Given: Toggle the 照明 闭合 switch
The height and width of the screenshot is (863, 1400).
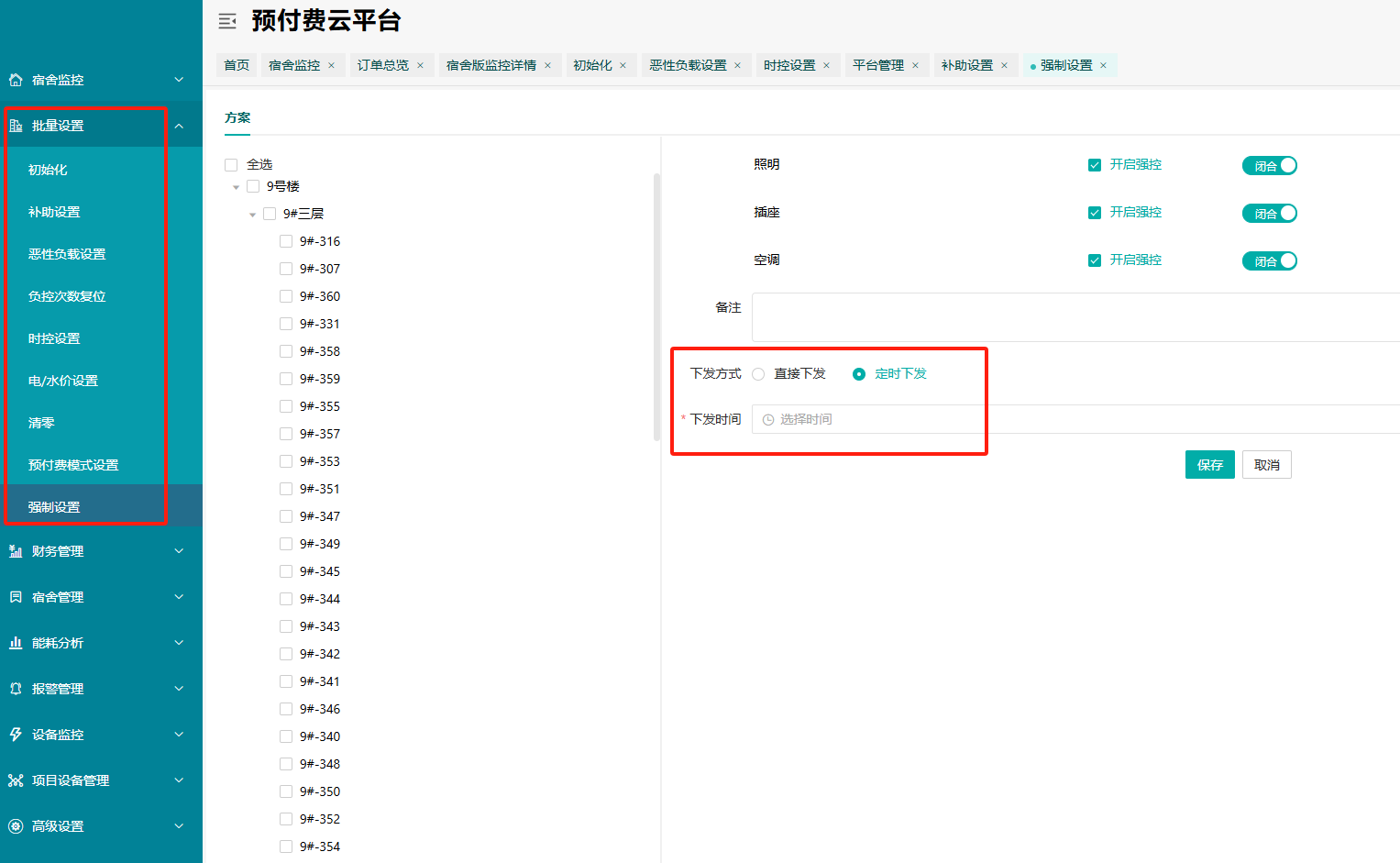Looking at the screenshot, I should pos(1269,166).
